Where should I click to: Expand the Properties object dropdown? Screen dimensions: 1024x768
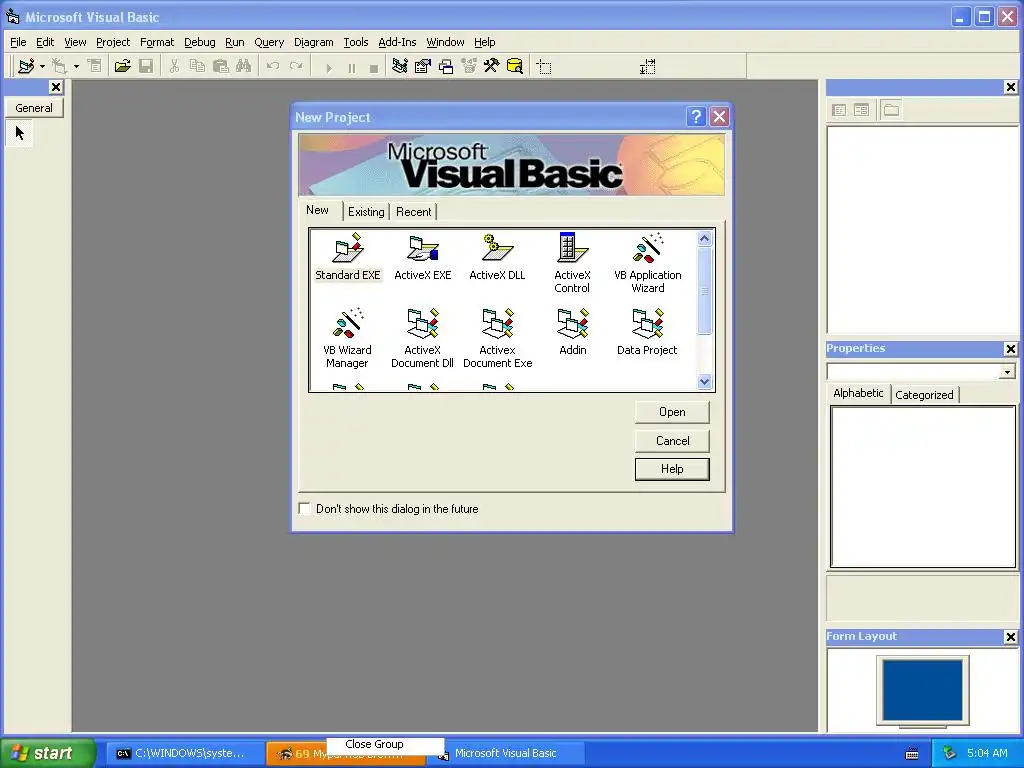(x=1007, y=372)
